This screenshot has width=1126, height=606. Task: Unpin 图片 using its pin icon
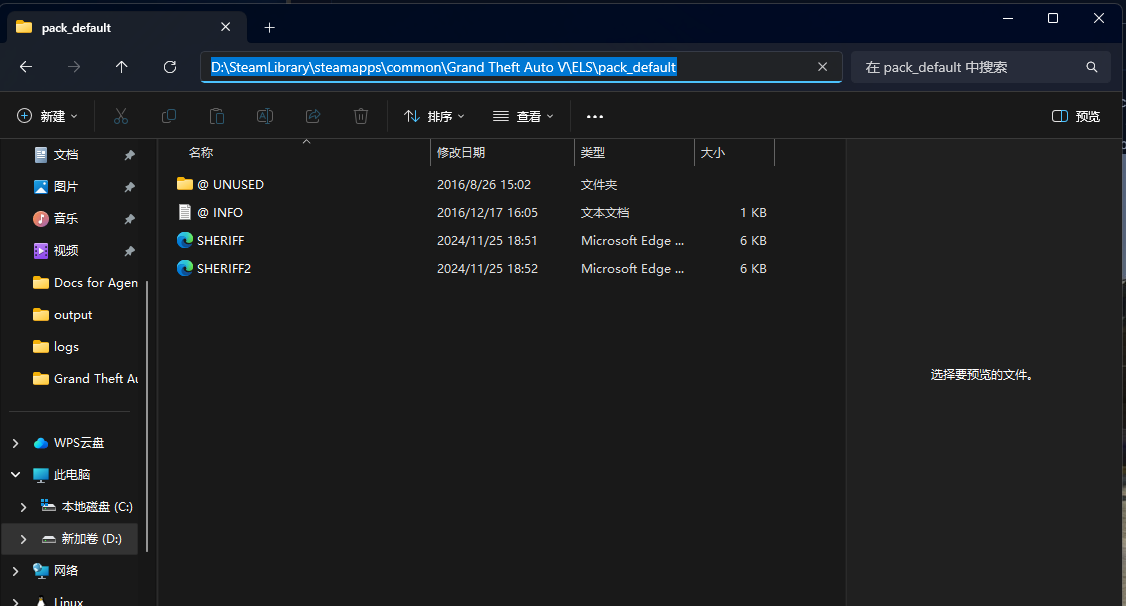[129, 187]
